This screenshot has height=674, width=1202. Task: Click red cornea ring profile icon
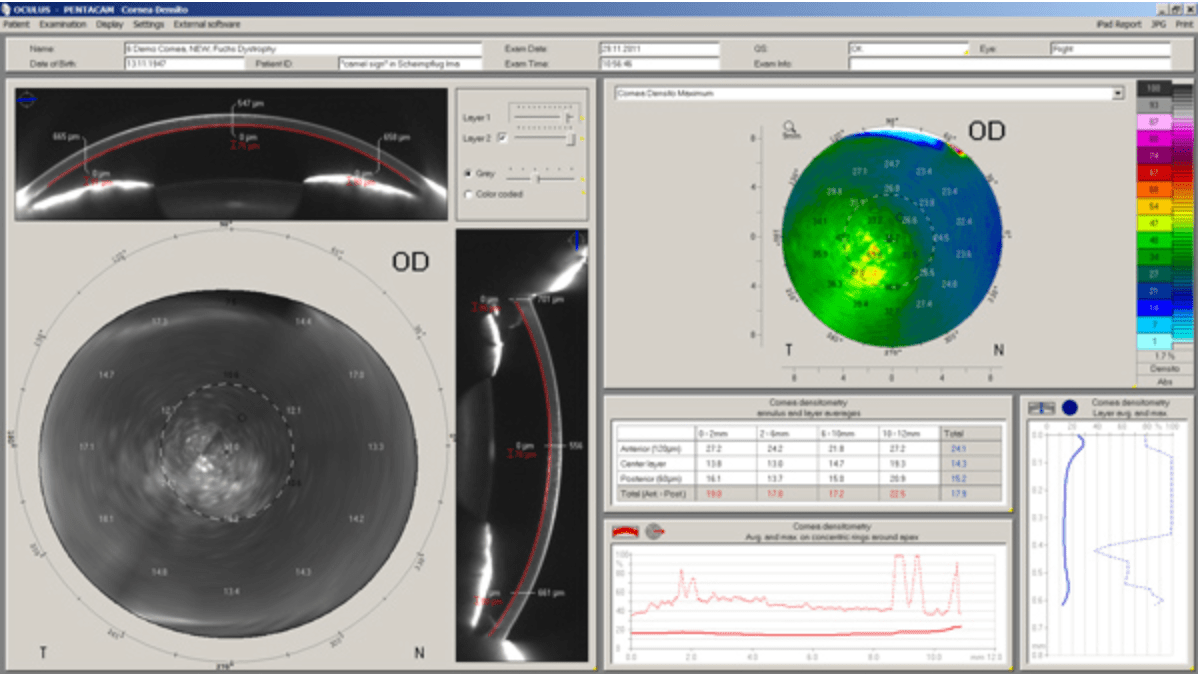(x=624, y=531)
